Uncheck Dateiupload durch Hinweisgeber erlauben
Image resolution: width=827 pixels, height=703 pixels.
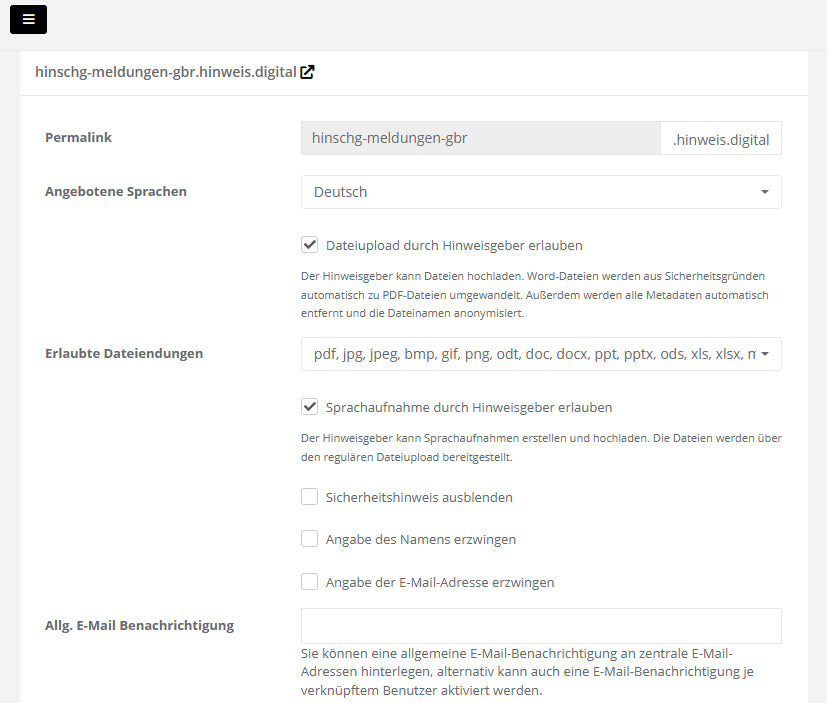310,245
